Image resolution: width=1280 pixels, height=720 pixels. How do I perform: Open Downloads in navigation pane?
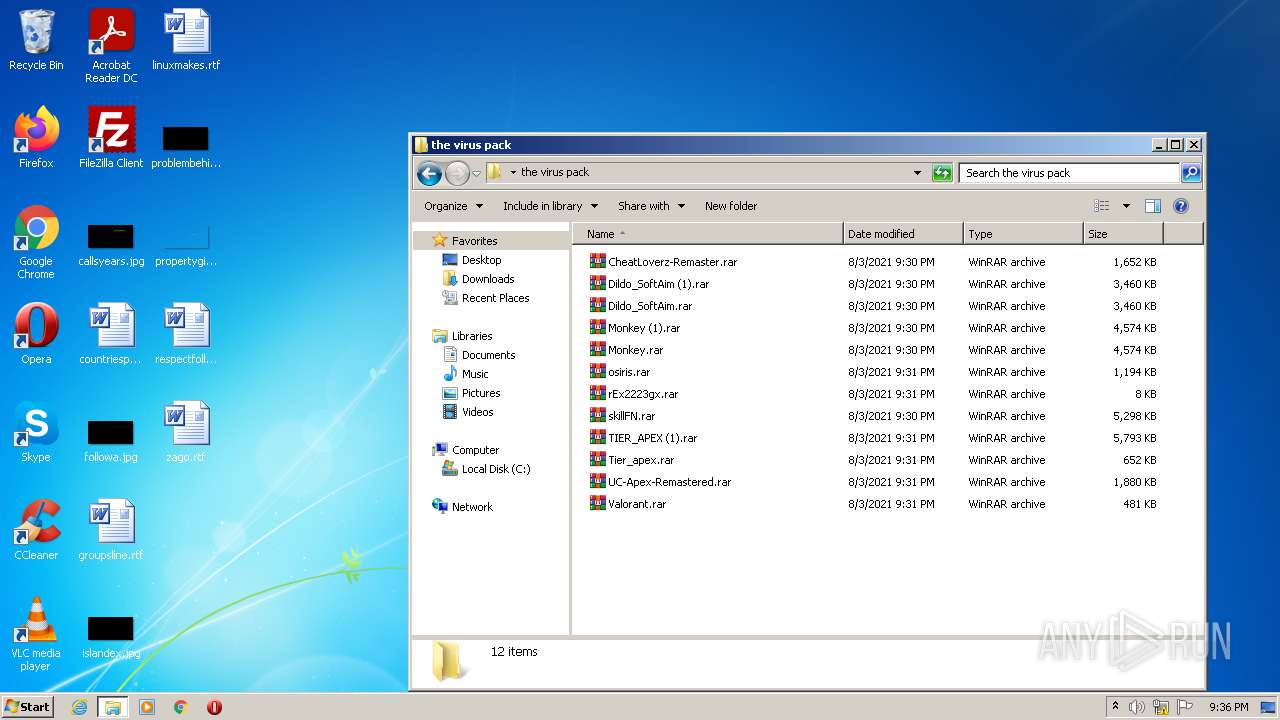[x=488, y=279]
